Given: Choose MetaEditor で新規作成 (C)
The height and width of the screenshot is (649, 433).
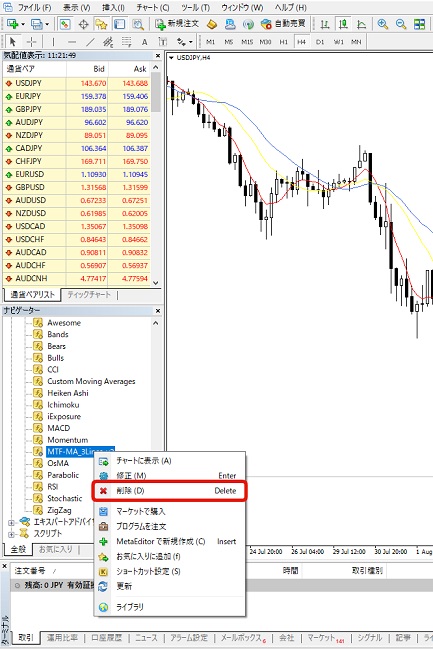Looking at the screenshot, I should 170,541.
